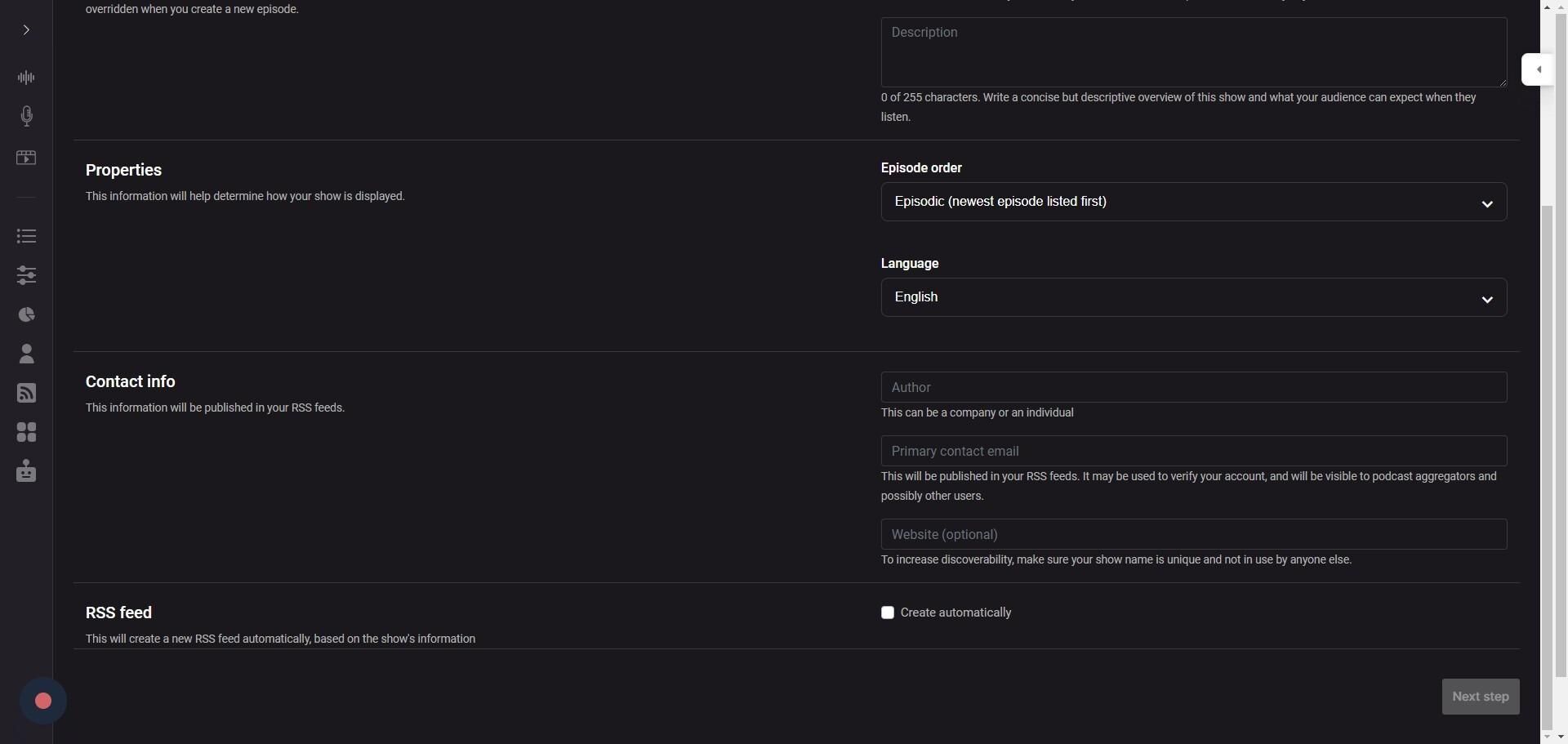Open the Episode order dropdown
This screenshot has height=744, width=1568.
1193,202
